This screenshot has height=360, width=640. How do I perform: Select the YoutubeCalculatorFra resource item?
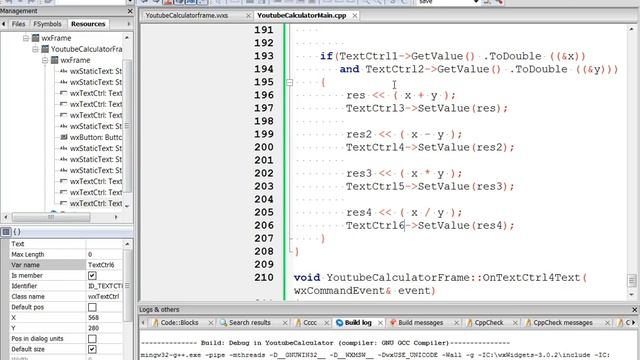(86, 49)
